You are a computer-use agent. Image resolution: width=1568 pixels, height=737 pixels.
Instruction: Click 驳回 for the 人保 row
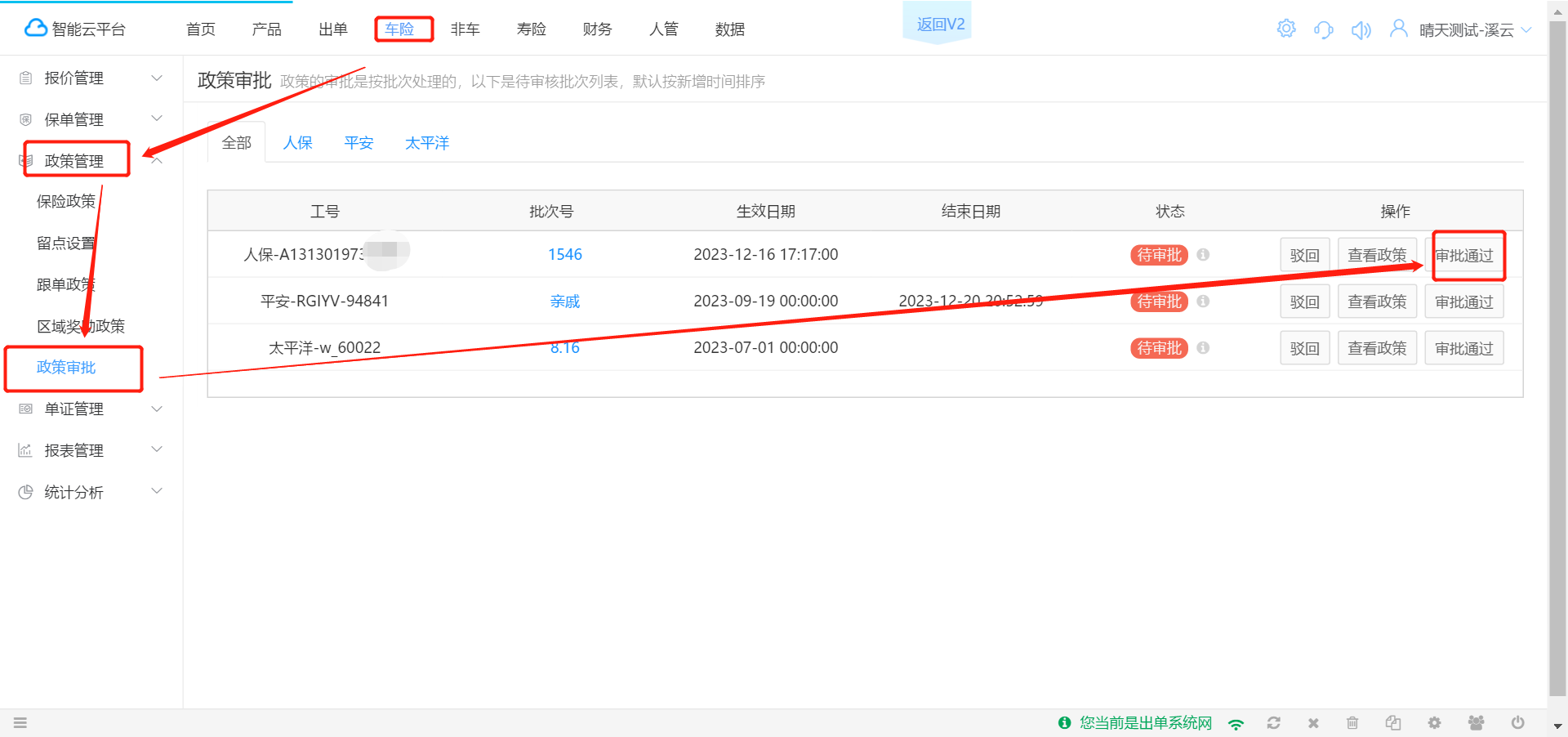1305,255
